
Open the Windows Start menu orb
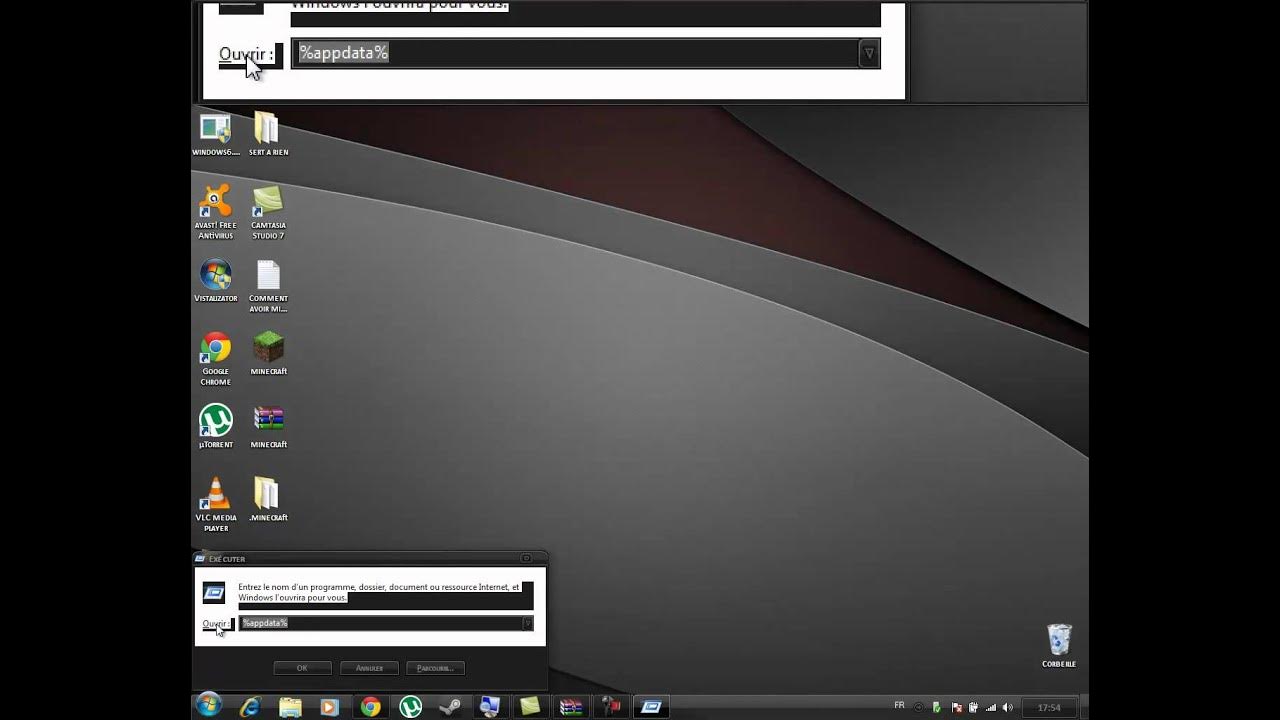[x=209, y=706]
